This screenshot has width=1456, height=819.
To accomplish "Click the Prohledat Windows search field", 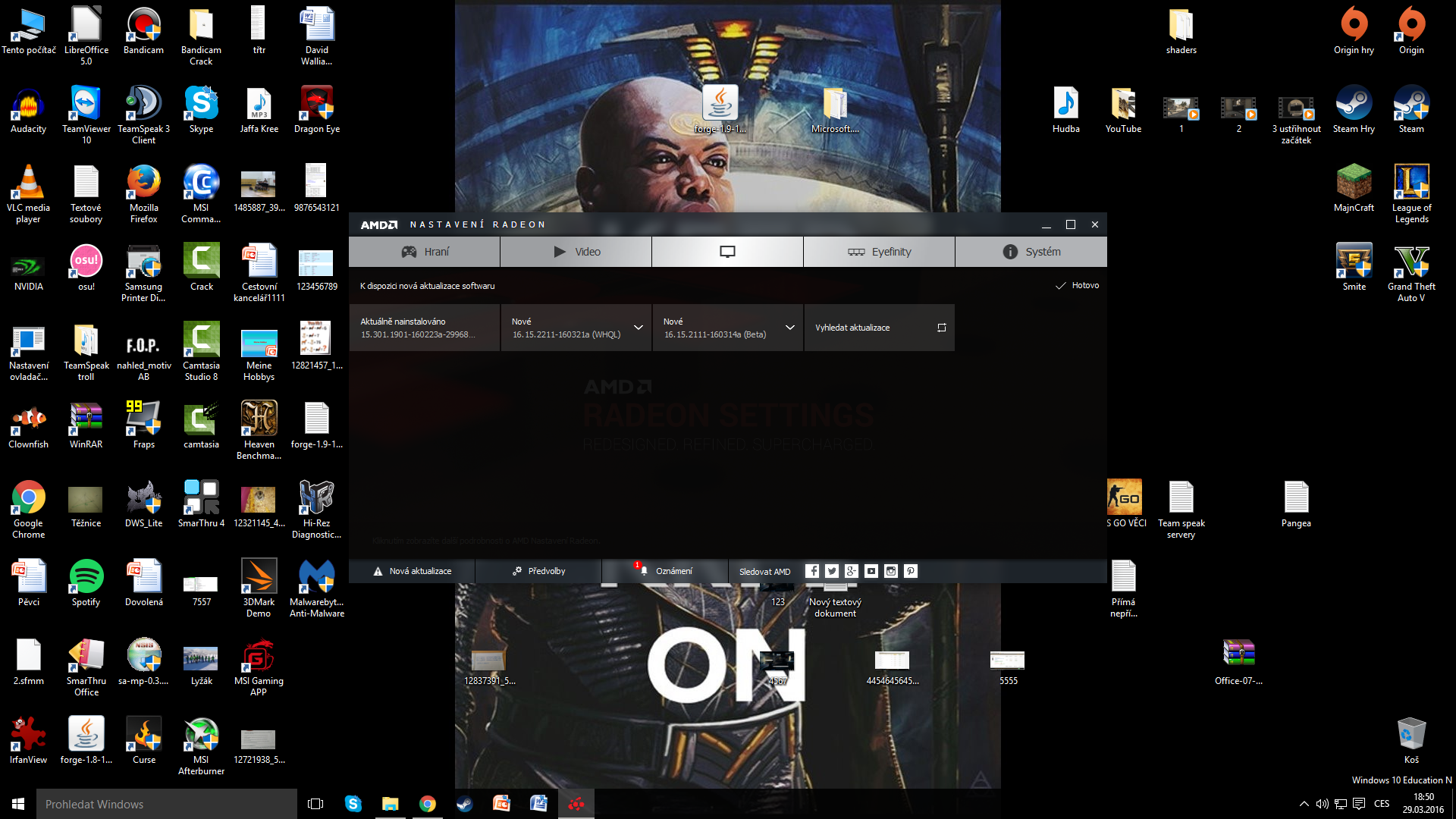I will tap(167, 804).
